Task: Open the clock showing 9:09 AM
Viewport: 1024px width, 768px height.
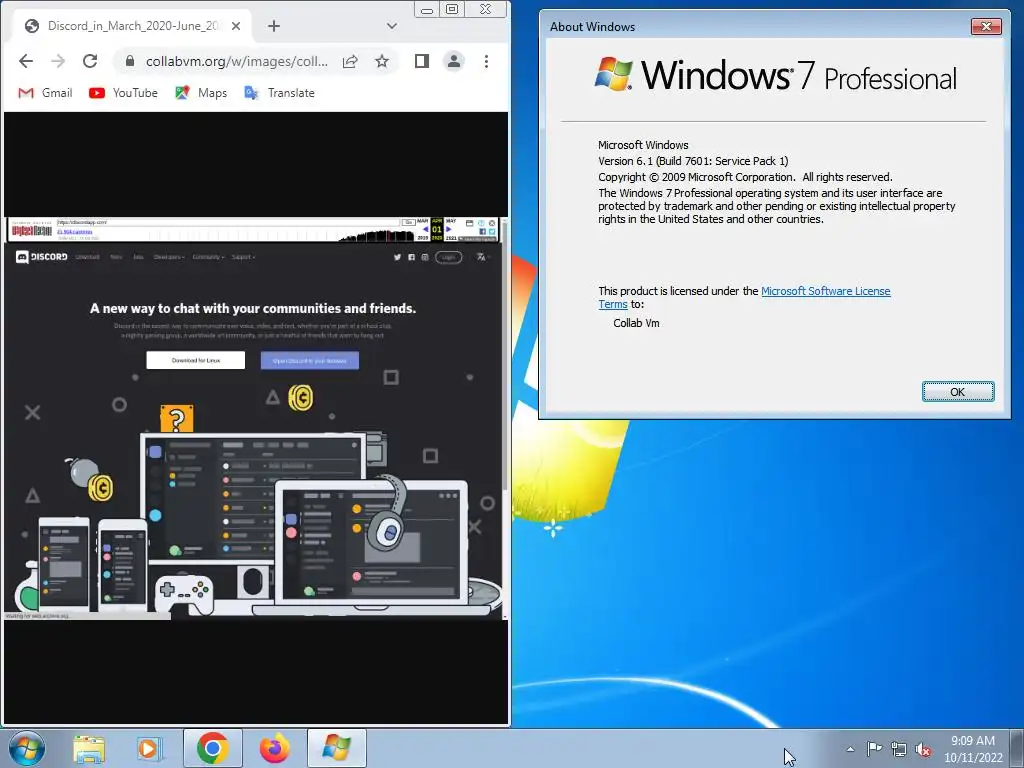Action: click(x=973, y=749)
